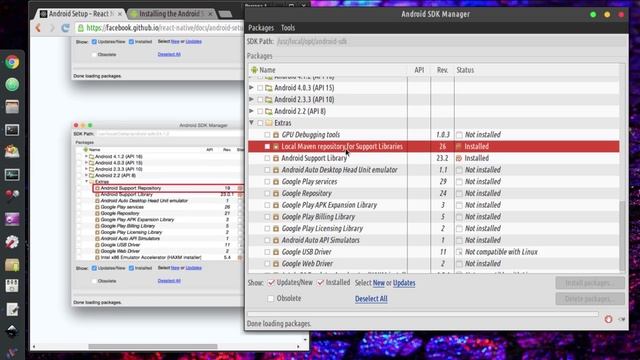Viewport: 640px width, 360px height.
Task: Sort by the Status column header
Action: tap(465, 70)
